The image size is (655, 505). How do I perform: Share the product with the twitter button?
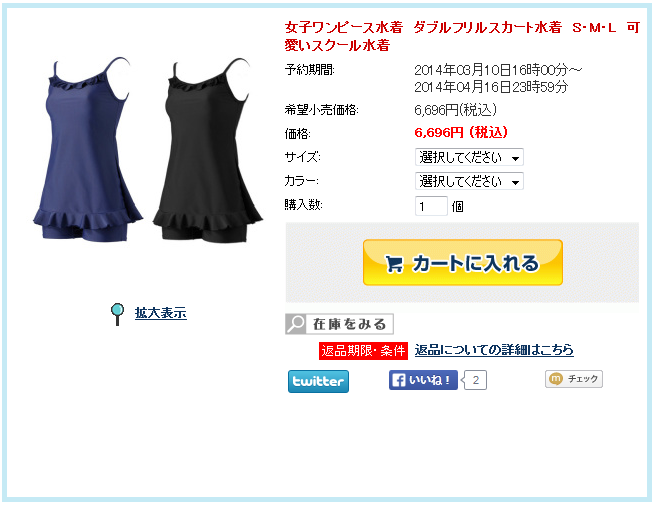(x=318, y=381)
